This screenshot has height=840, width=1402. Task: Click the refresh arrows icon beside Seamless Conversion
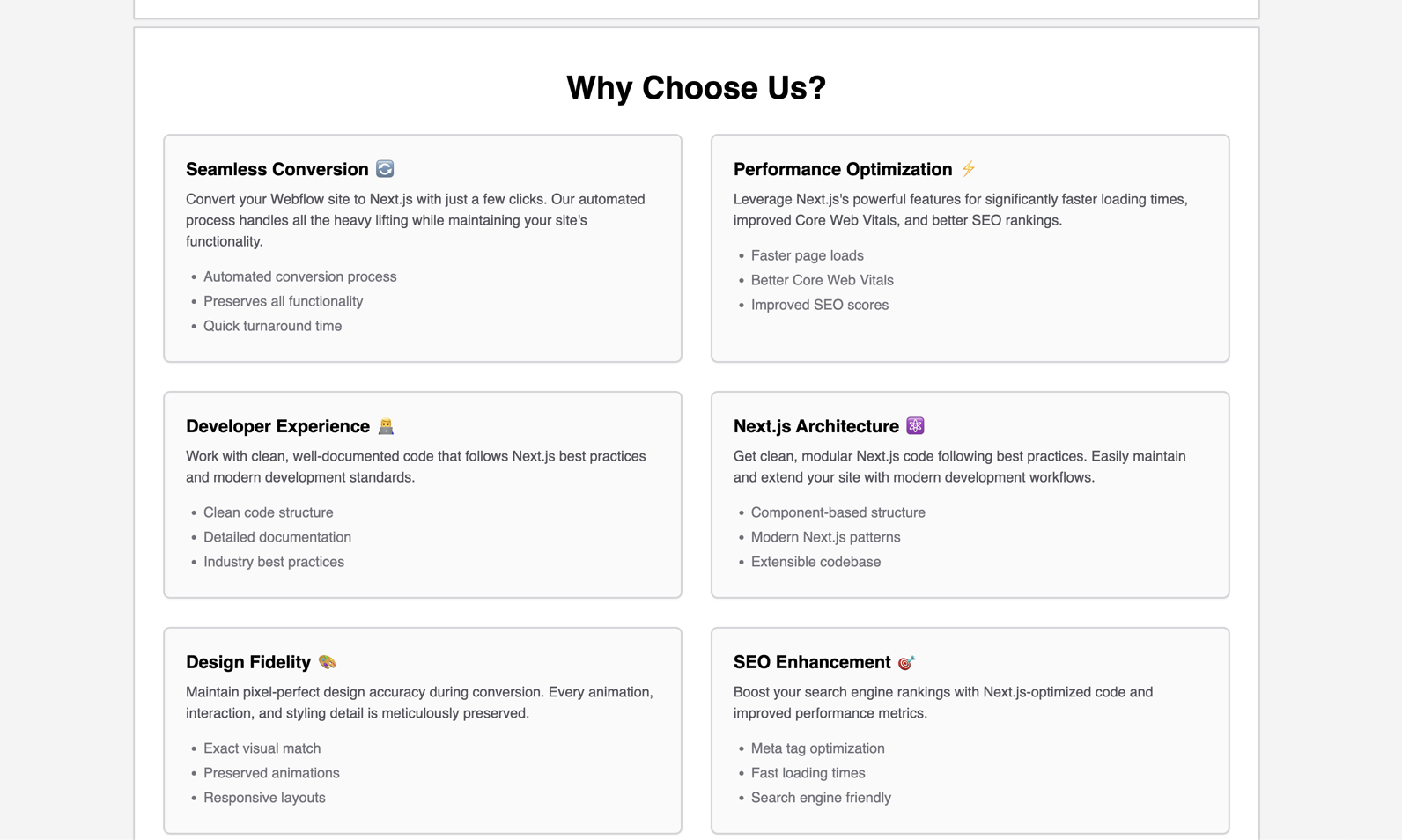tap(385, 169)
